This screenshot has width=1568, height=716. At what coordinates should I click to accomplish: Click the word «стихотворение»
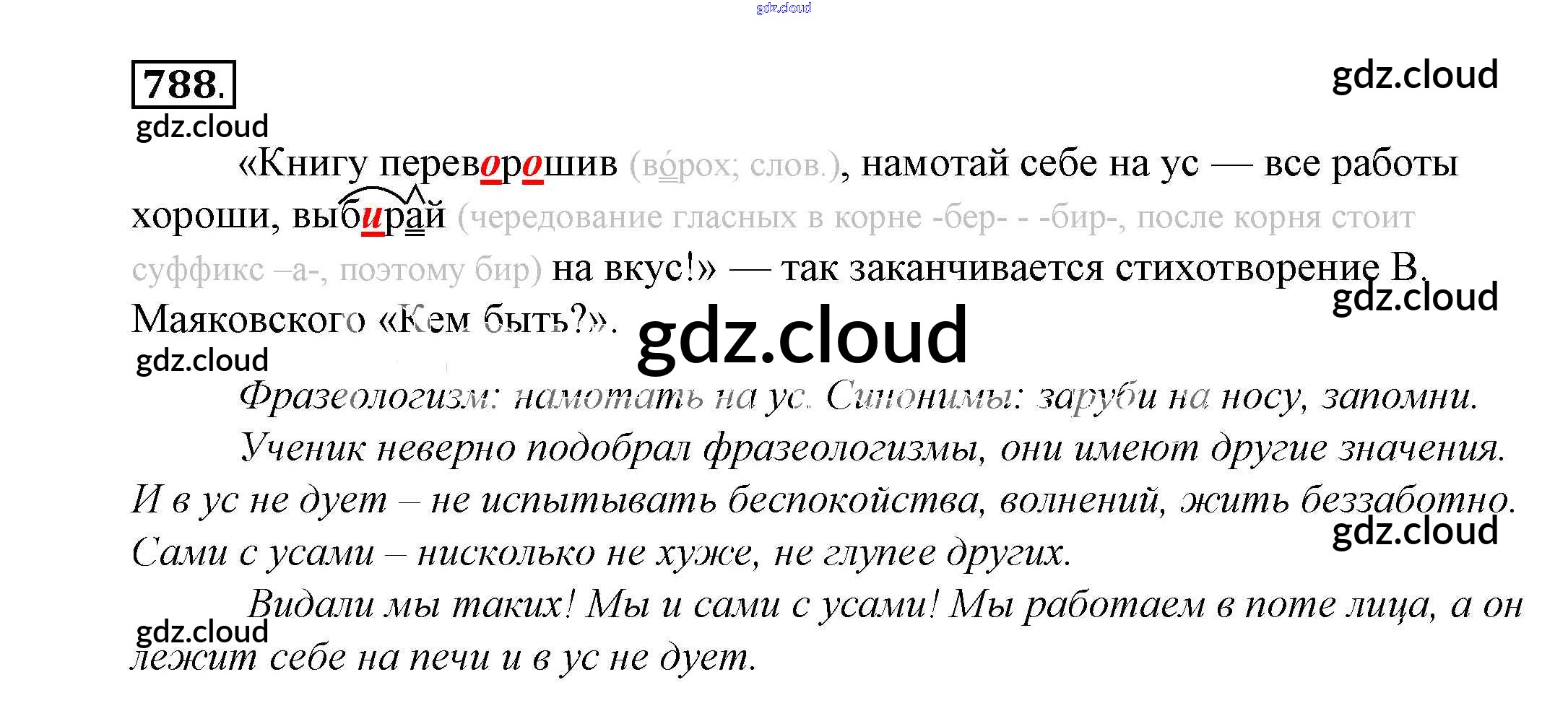tap(1247, 268)
